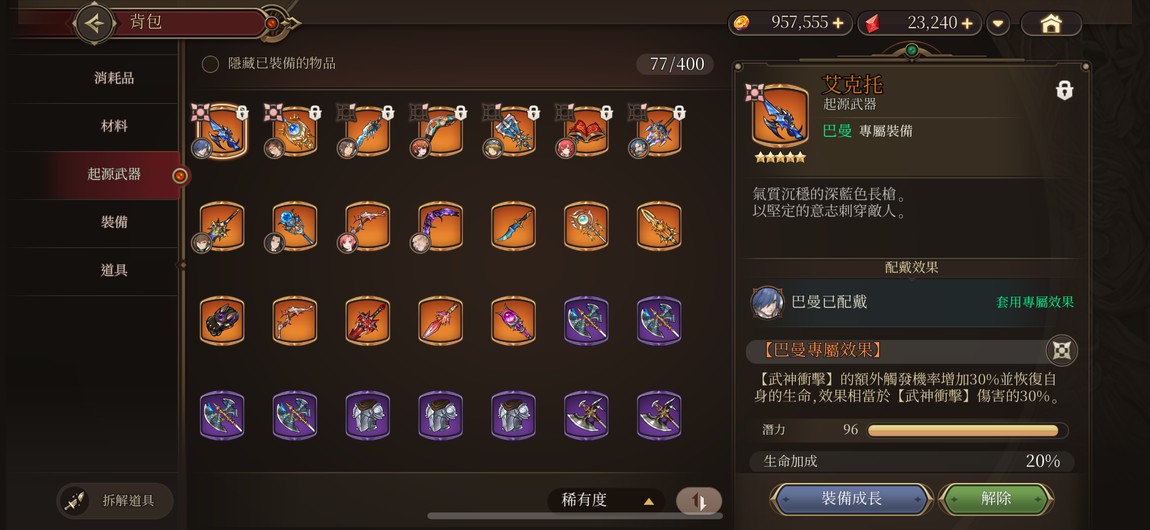The image size is (1150, 530).
Task: Tap the 裝備成長 button
Action: (851, 499)
